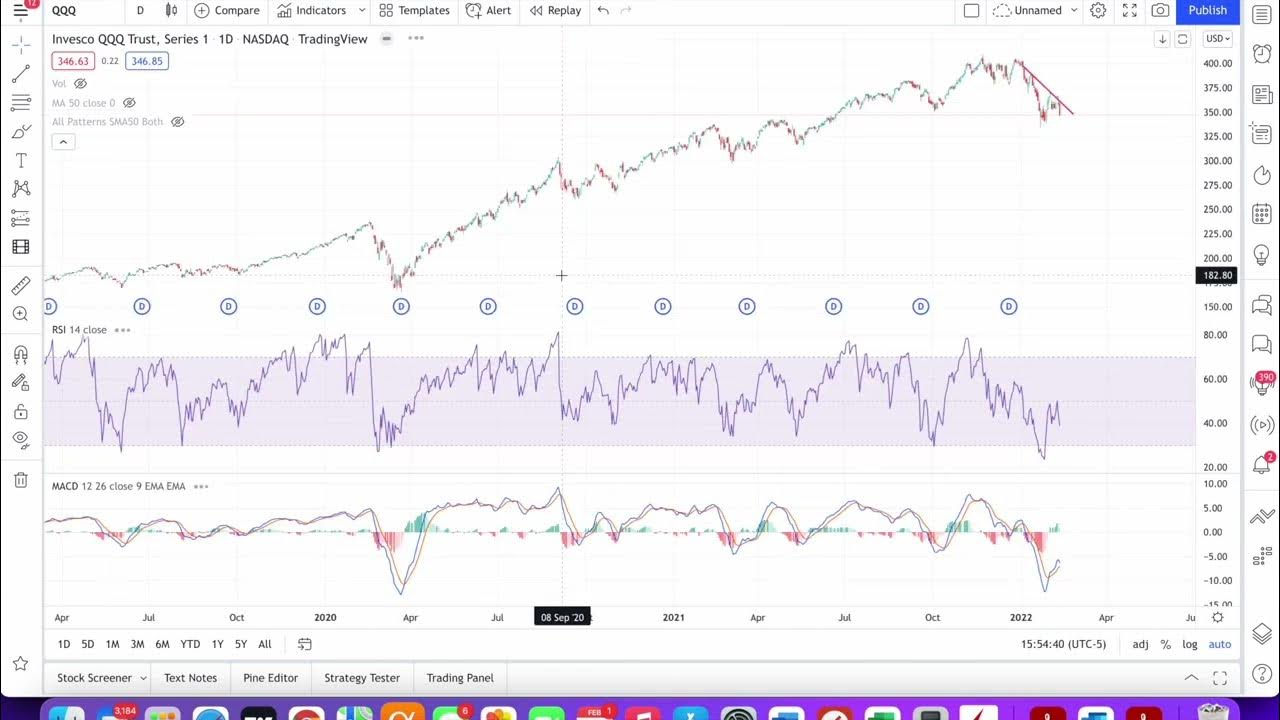Toggle stay in drawing mode

point(20,382)
